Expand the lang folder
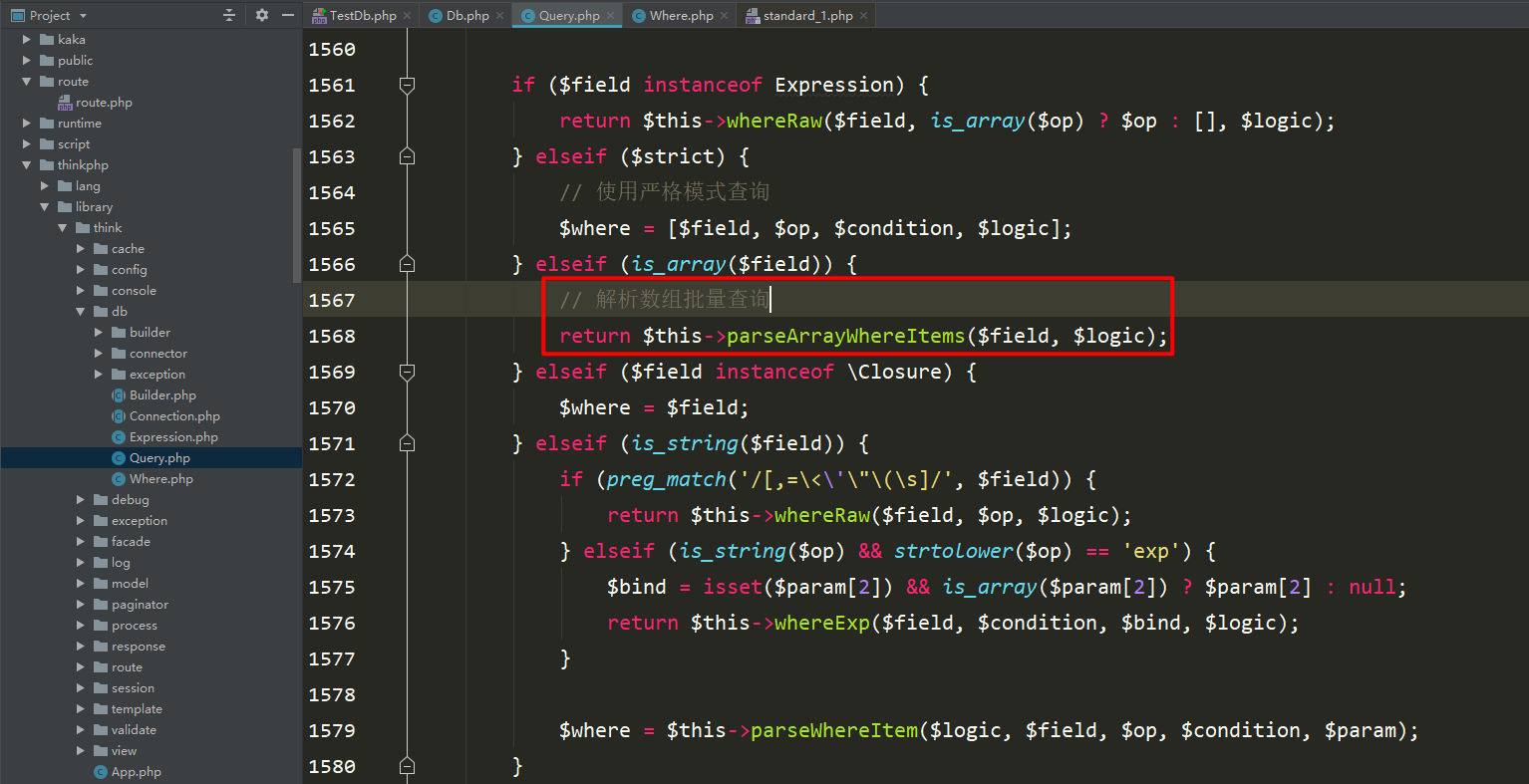 pyautogui.click(x=45, y=186)
